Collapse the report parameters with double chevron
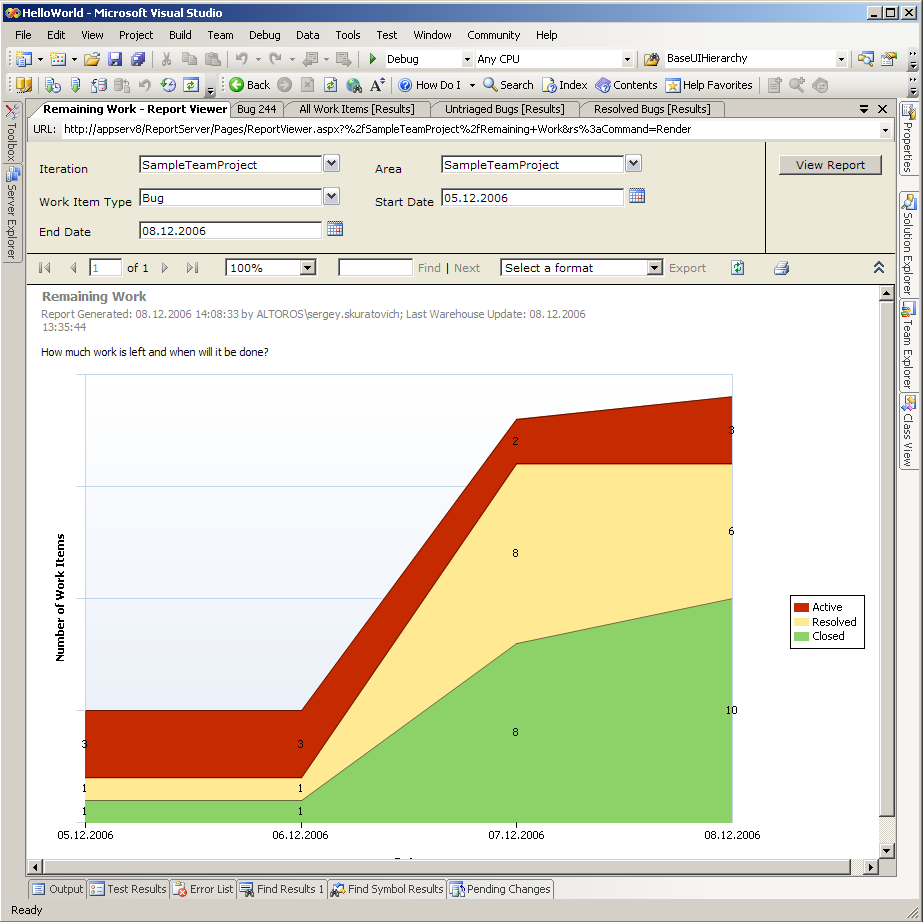Screen dimensions: 923x922 coord(879,267)
